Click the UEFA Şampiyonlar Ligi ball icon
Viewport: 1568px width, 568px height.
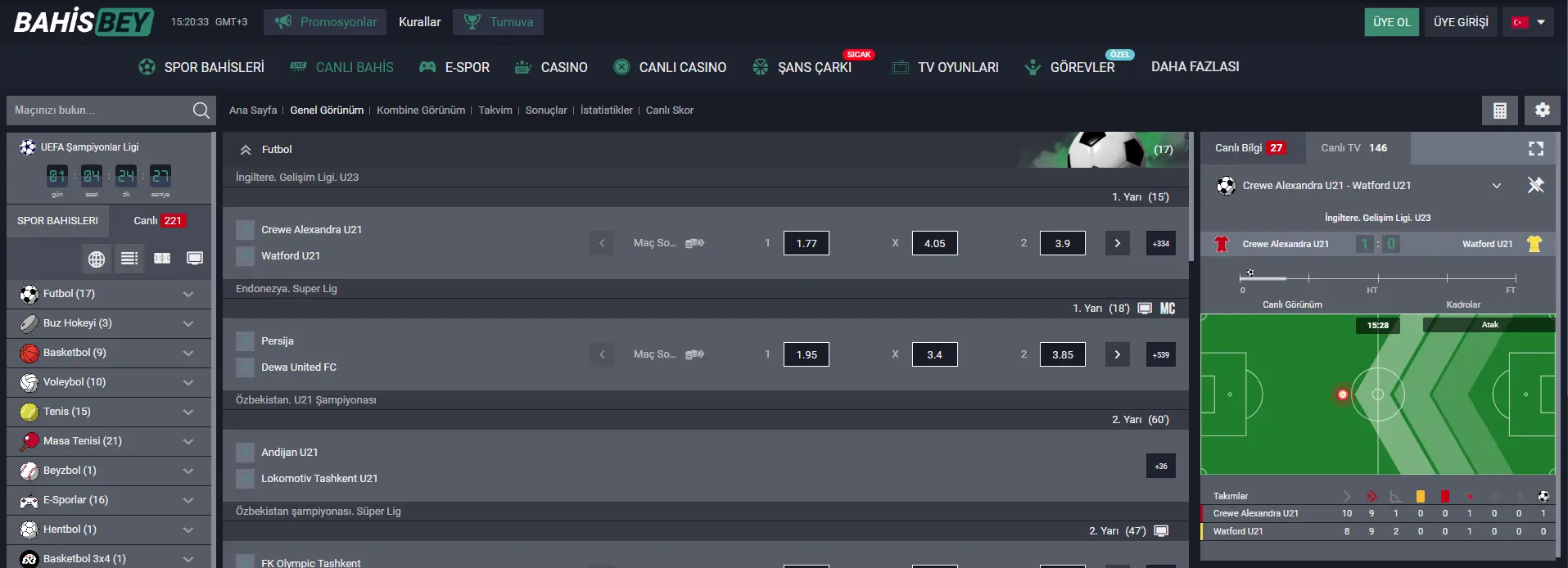[28, 147]
